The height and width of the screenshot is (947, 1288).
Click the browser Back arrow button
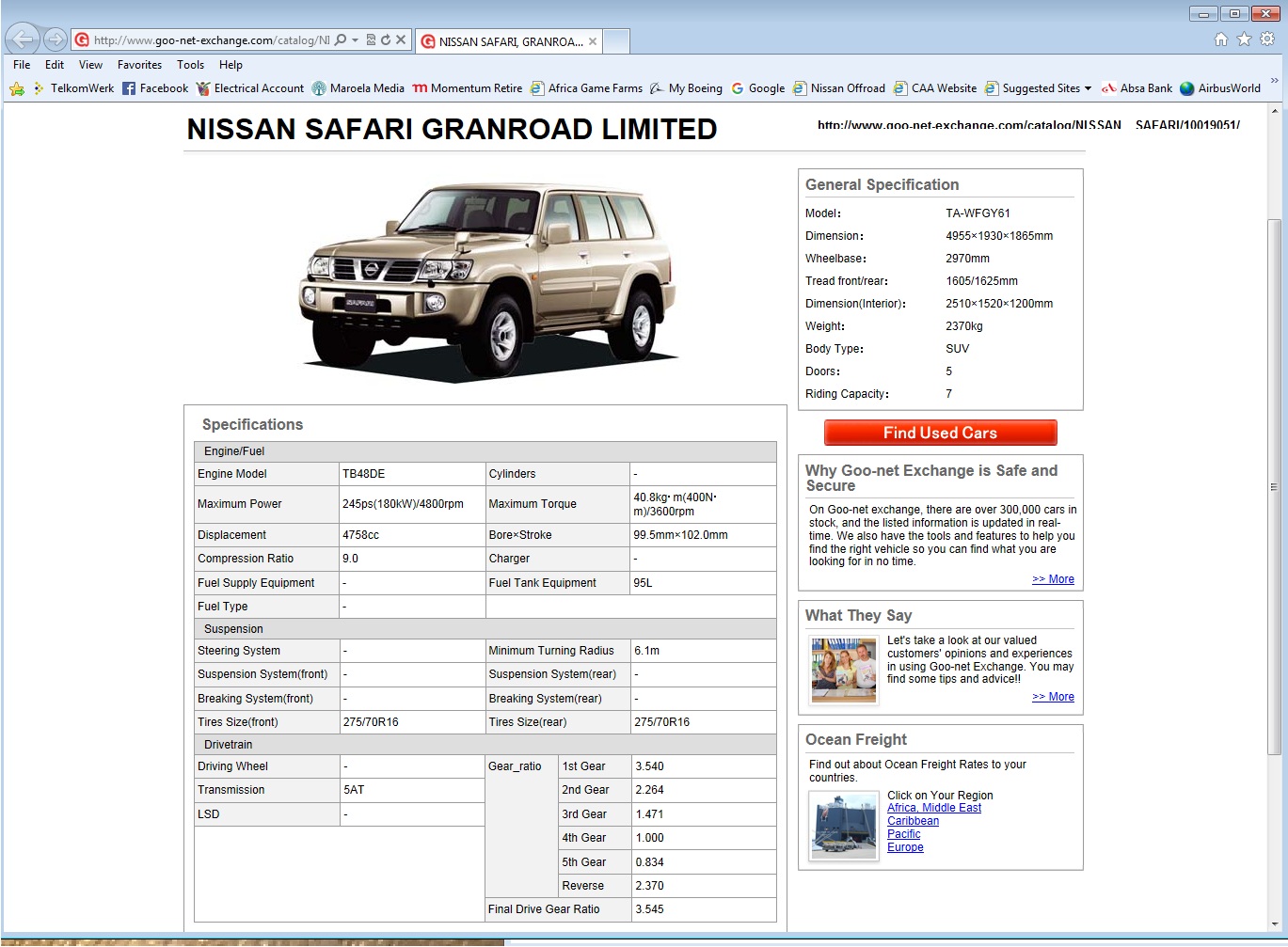23,39
